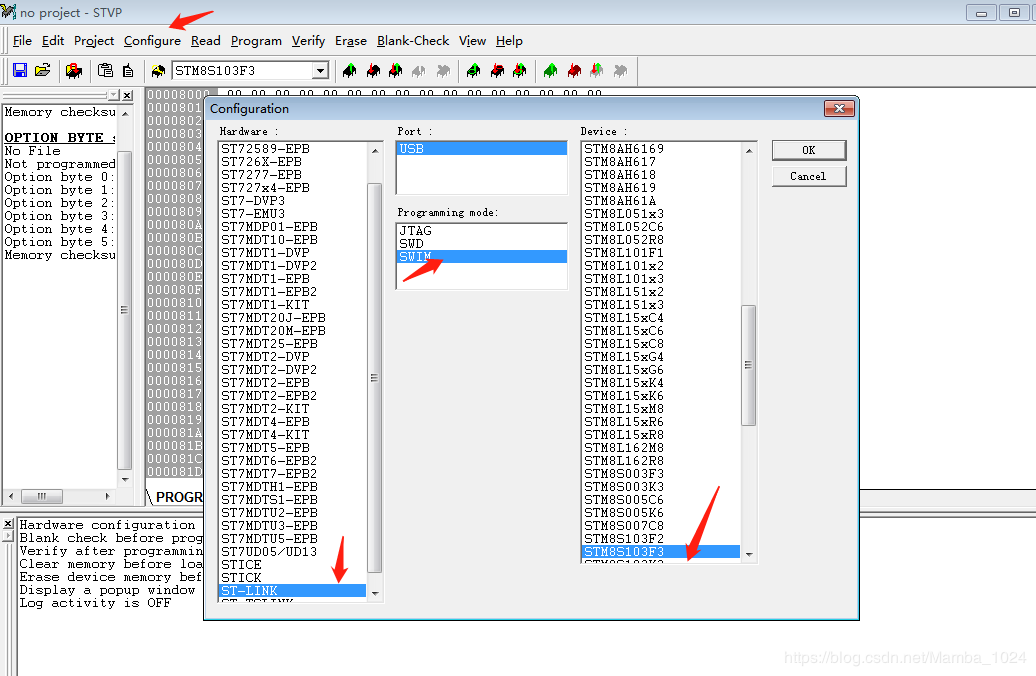Click green Read icon in last chip group
Viewport: 1036px width, 676px height.
(550, 71)
